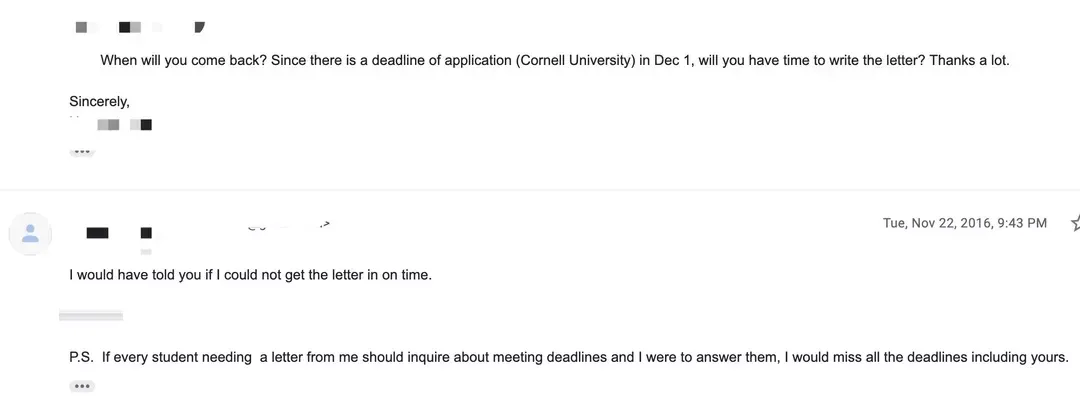
Task: Click the "I would have told you" sentence
Action: click(250, 275)
